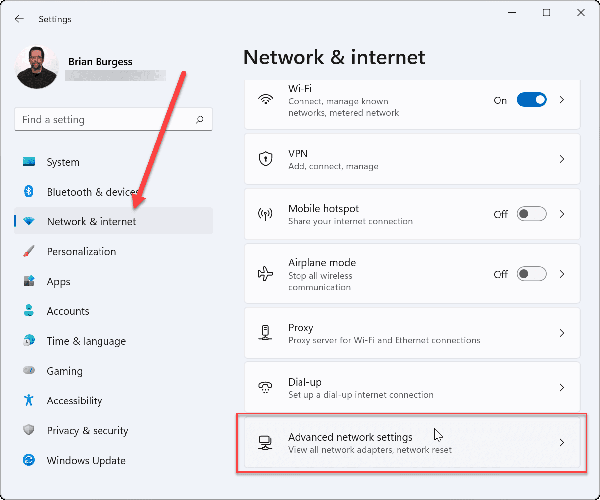Click the Advanced network settings monitor icon

tap(265, 443)
